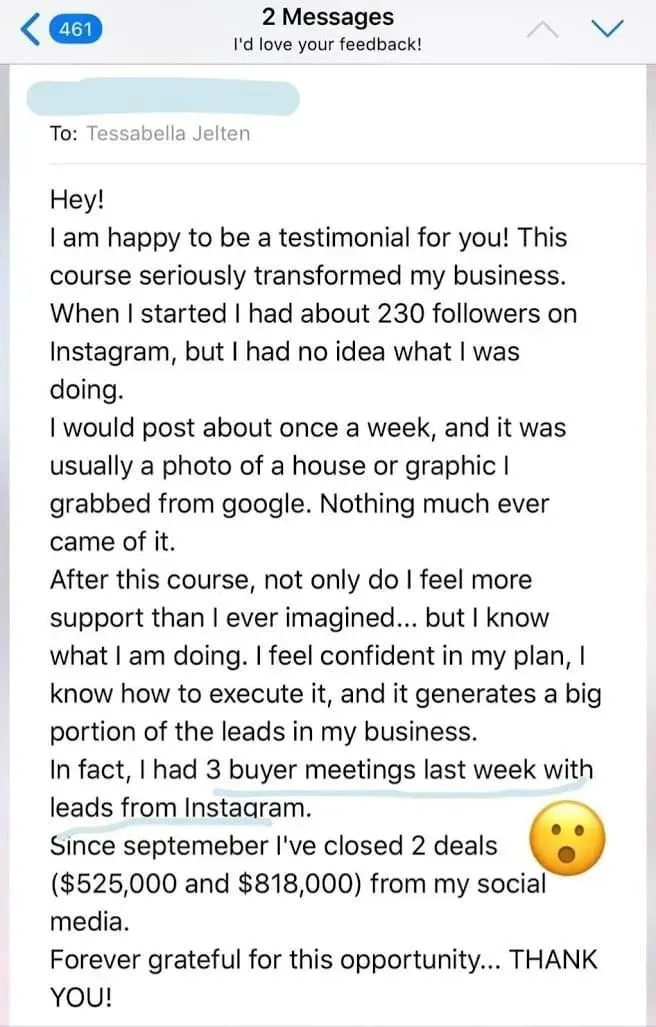Tap the surprised face emoji

click(x=567, y=838)
